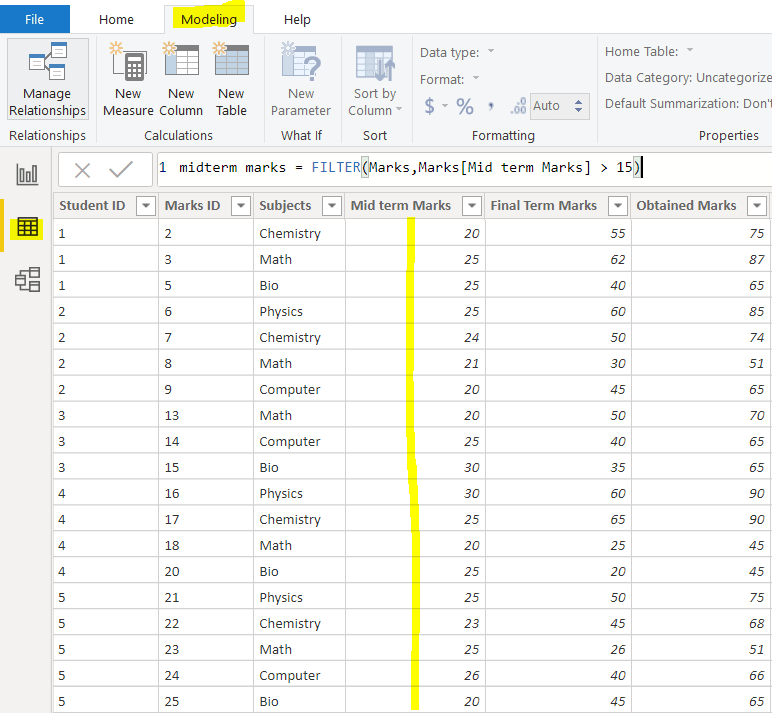Switch to Model view icon
Screen dimensions: 772x713
27,279
